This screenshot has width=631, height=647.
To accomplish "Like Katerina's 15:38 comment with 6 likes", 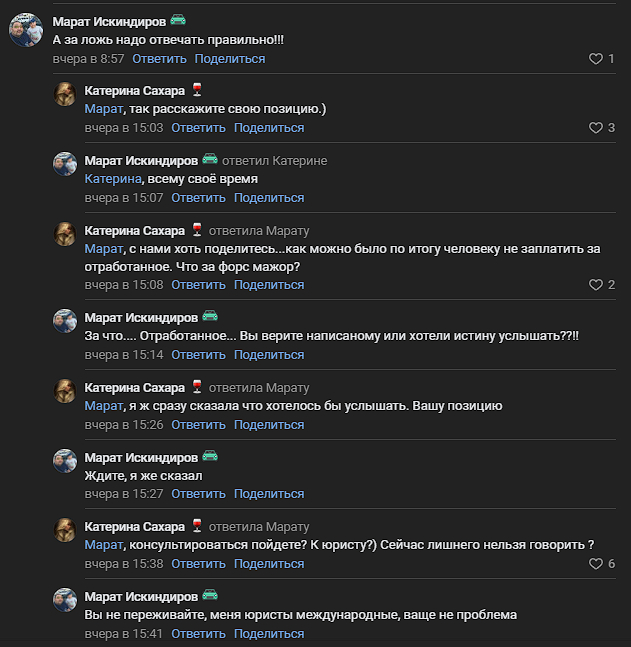I will [596, 564].
